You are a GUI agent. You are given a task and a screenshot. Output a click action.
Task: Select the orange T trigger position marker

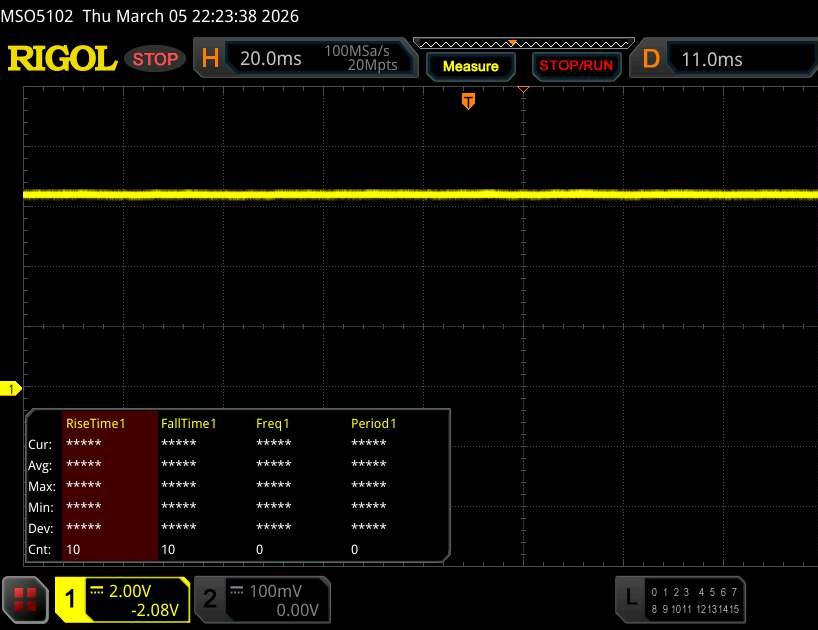point(468,101)
